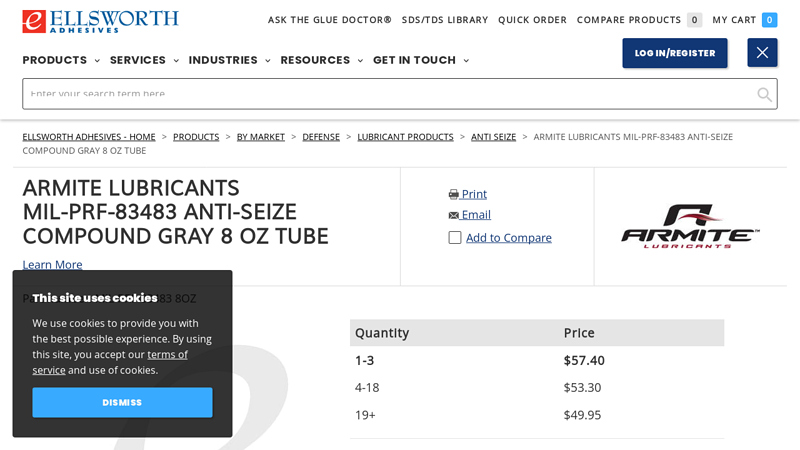Dismiss the cookie notice
The image size is (800, 450).
point(122,402)
